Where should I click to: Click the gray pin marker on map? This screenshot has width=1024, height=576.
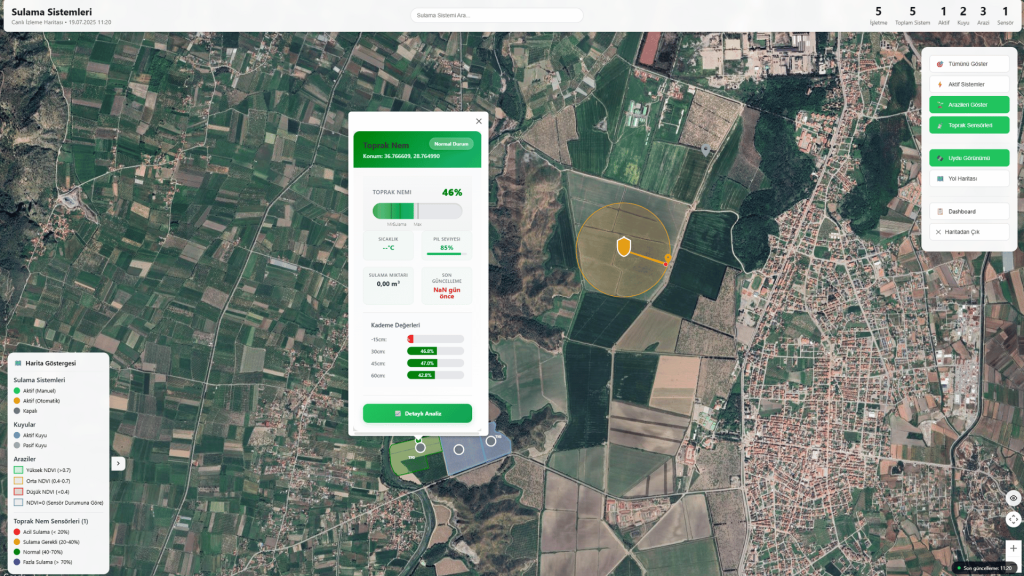[x=706, y=149]
